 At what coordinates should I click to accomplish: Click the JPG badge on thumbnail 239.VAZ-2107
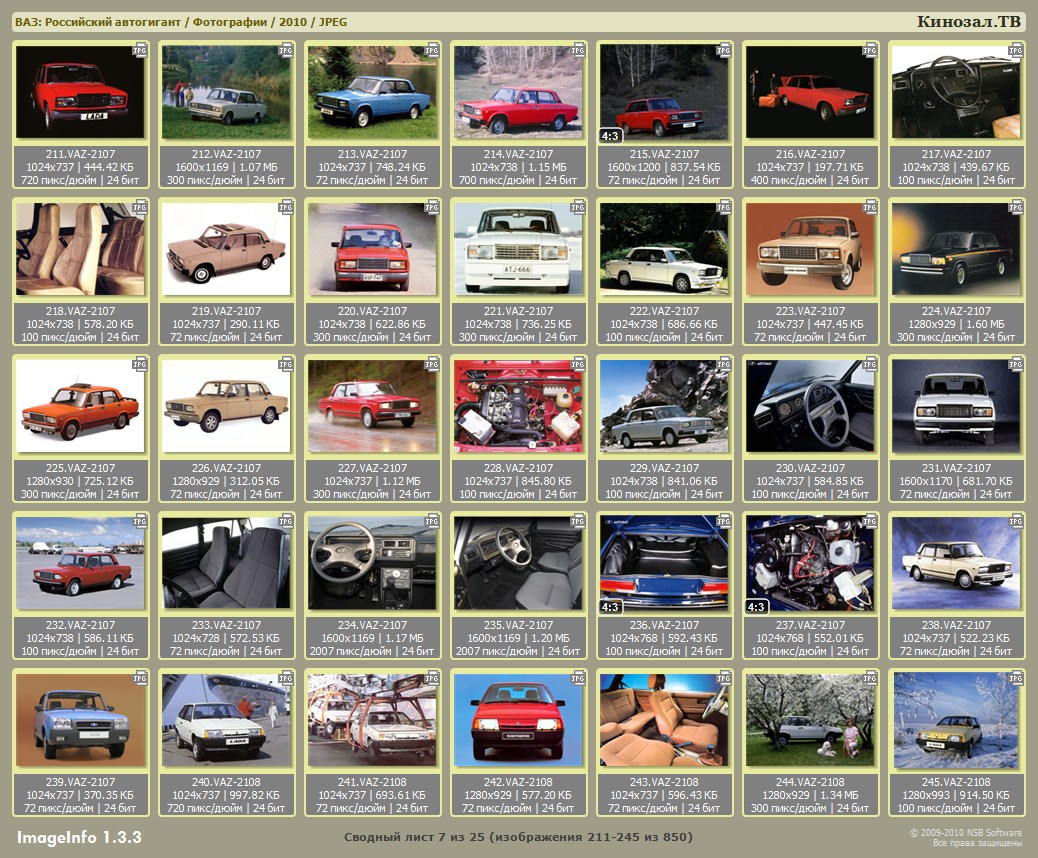click(x=140, y=678)
